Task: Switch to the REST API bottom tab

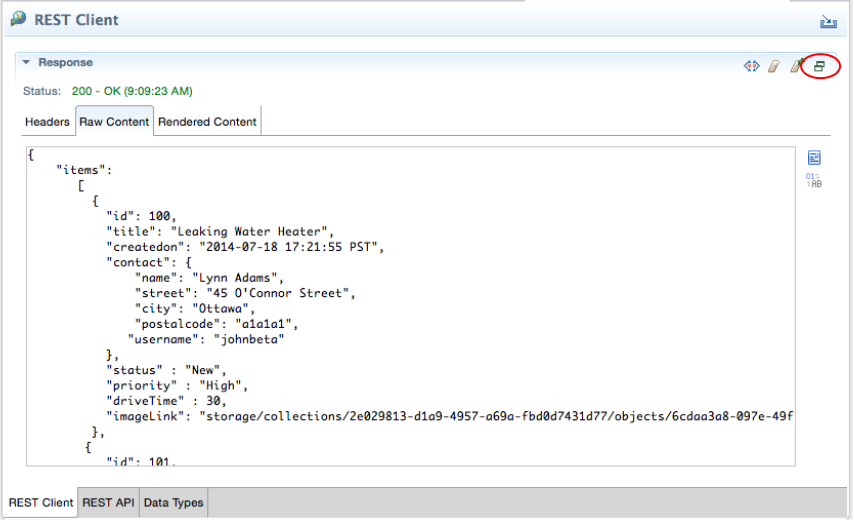Action: (x=108, y=502)
